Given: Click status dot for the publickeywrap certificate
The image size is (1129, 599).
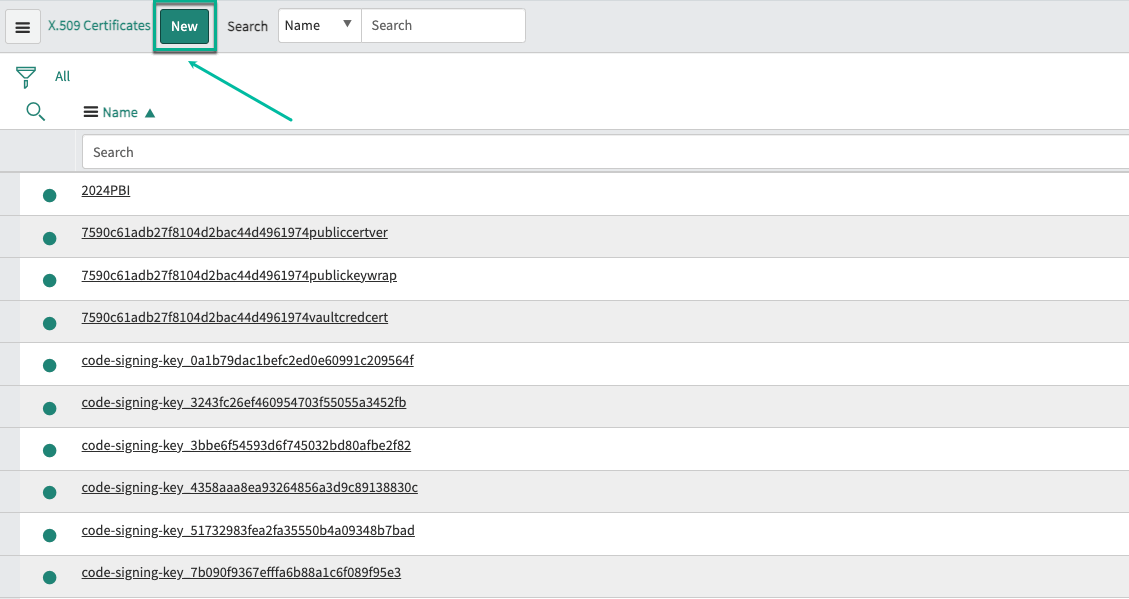Looking at the screenshot, I should click(x=49, y=280).
